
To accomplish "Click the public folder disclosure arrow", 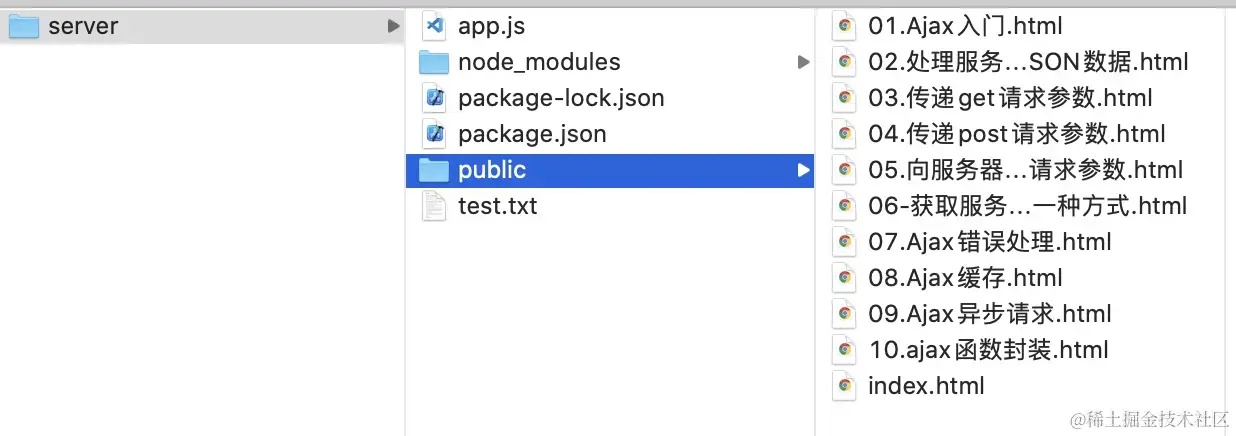I will pos(803,170).
